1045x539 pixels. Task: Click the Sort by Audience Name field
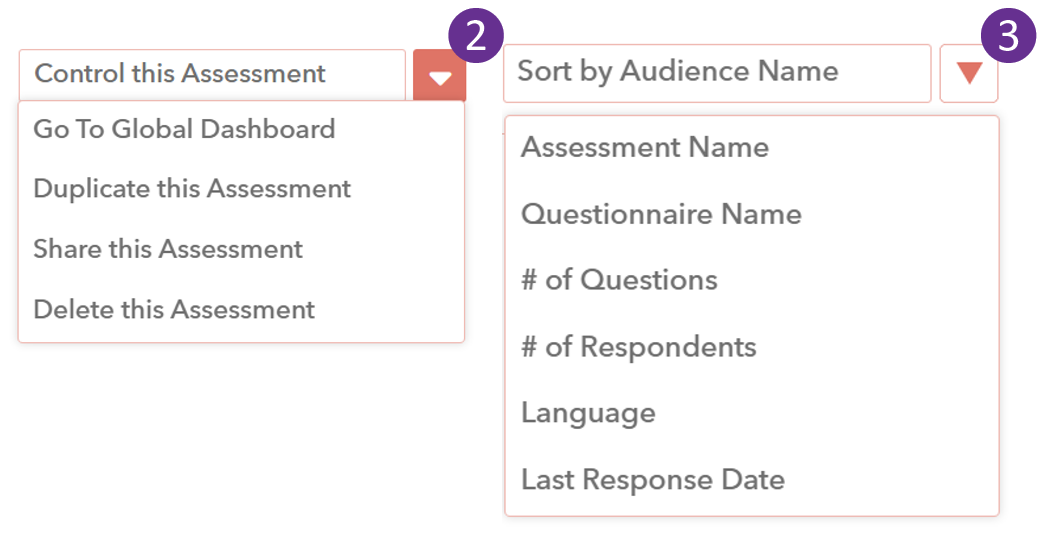[717, 73]
